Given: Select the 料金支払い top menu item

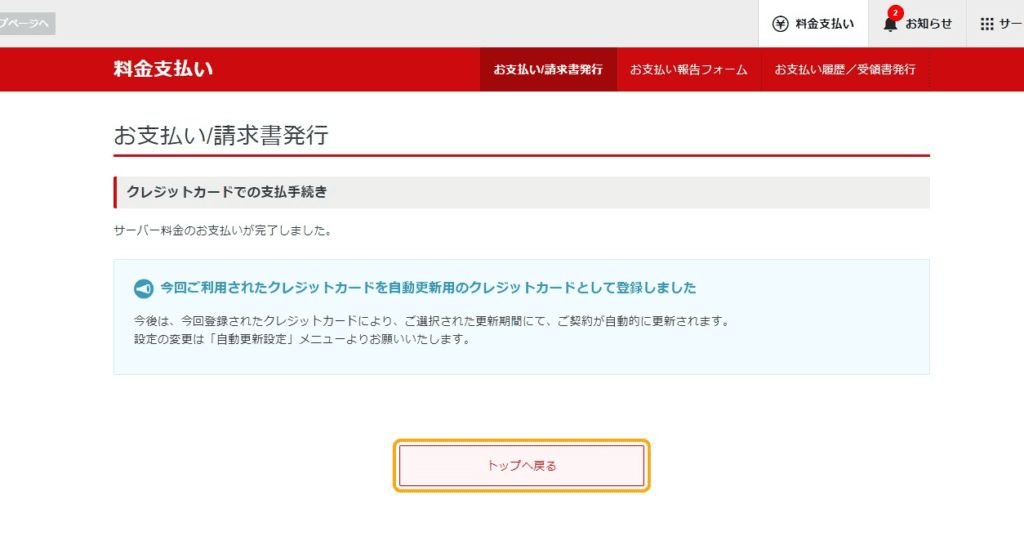Looking at the screenshot, I should [813, 24].
